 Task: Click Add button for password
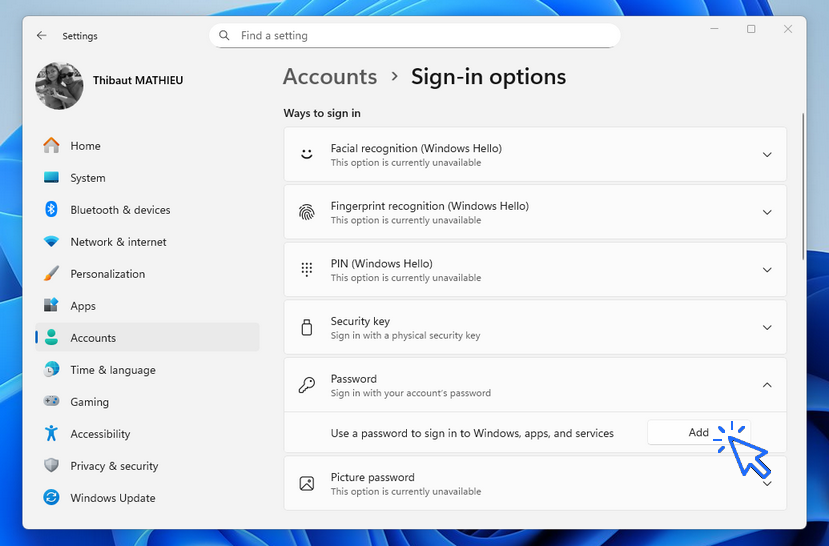tap(698, 432)
